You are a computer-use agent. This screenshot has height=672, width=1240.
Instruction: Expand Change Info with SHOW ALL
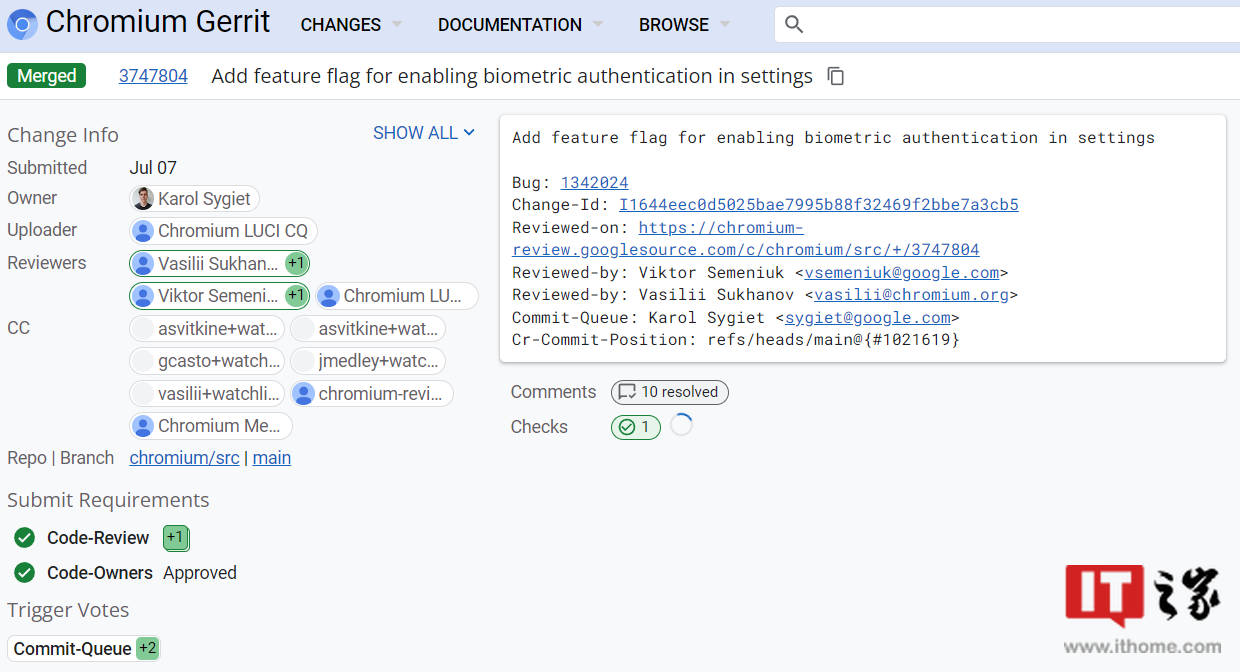[x=423, y=133]
